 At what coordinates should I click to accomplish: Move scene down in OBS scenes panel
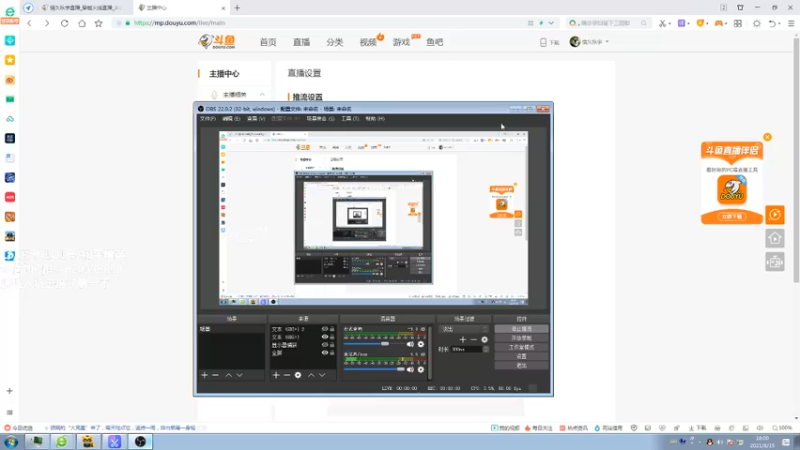click(x=239, y=375)
